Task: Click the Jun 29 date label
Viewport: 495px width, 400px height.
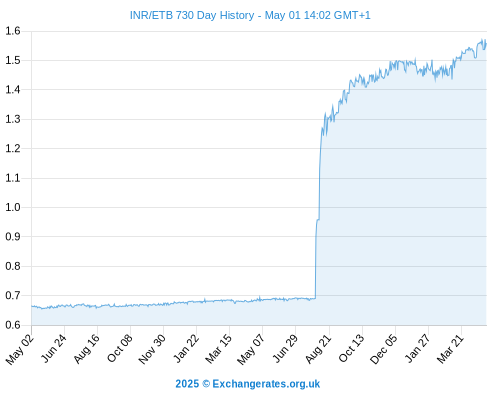Action: (285, 348)
